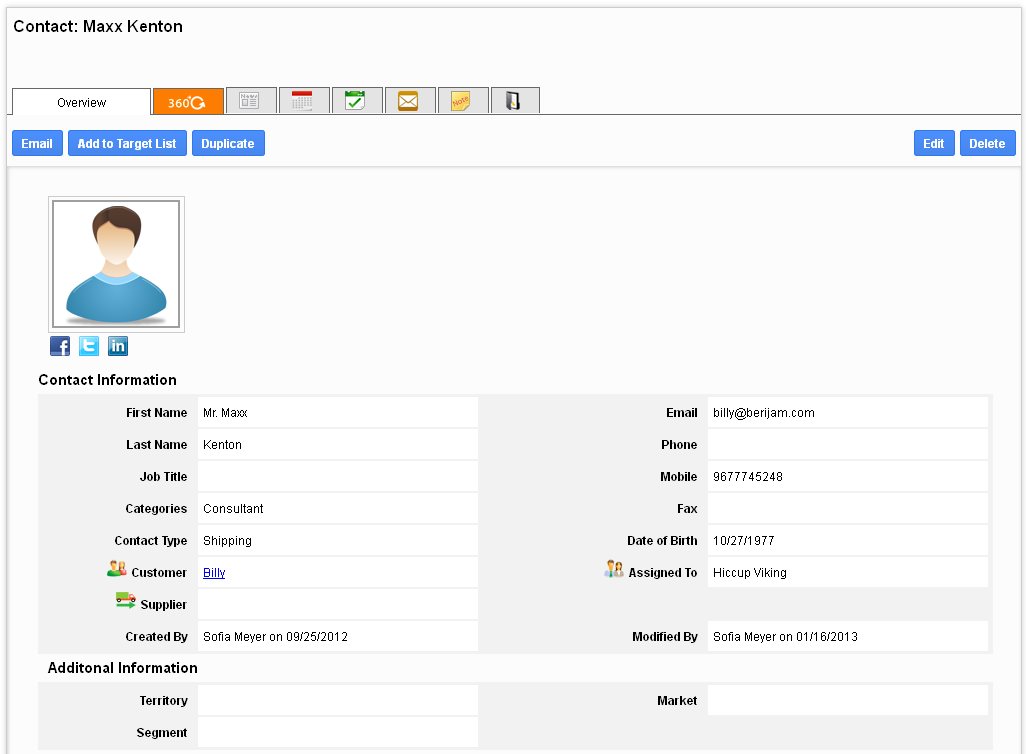Switch to the Overview tab
The width and height of the screenshot is (1026, 754).
(81, 102)
